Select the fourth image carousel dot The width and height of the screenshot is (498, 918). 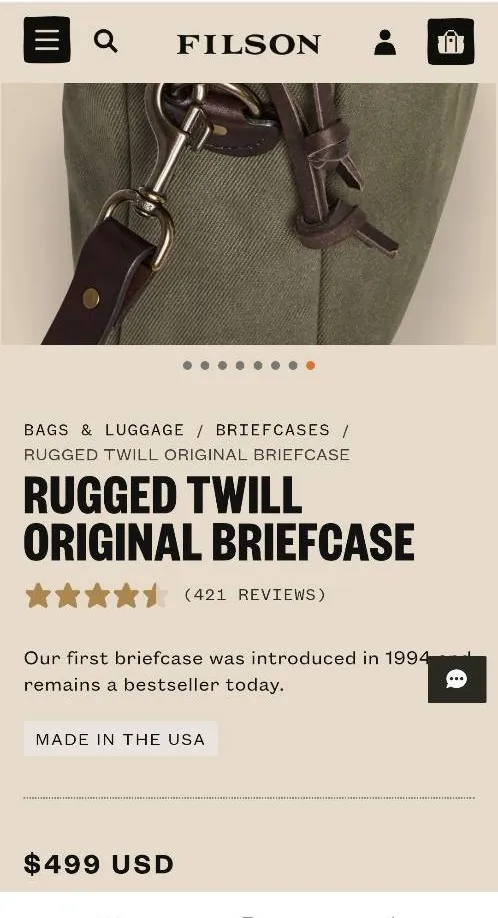tap(240, 365)
